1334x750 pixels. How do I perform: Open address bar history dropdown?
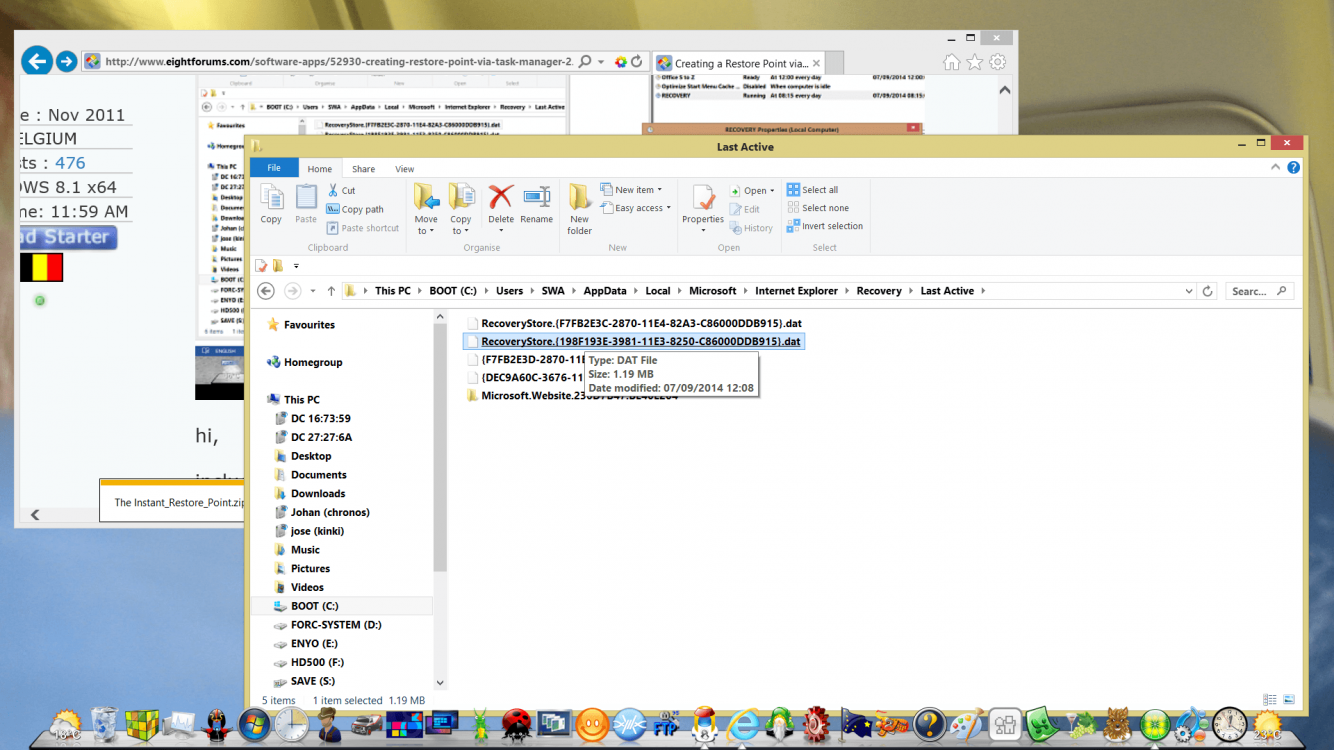(1189, 291)
